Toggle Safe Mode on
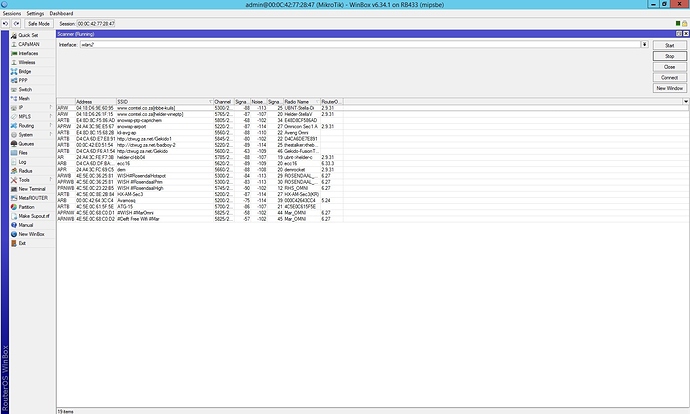690x414 pixels. tap(40, 21)
